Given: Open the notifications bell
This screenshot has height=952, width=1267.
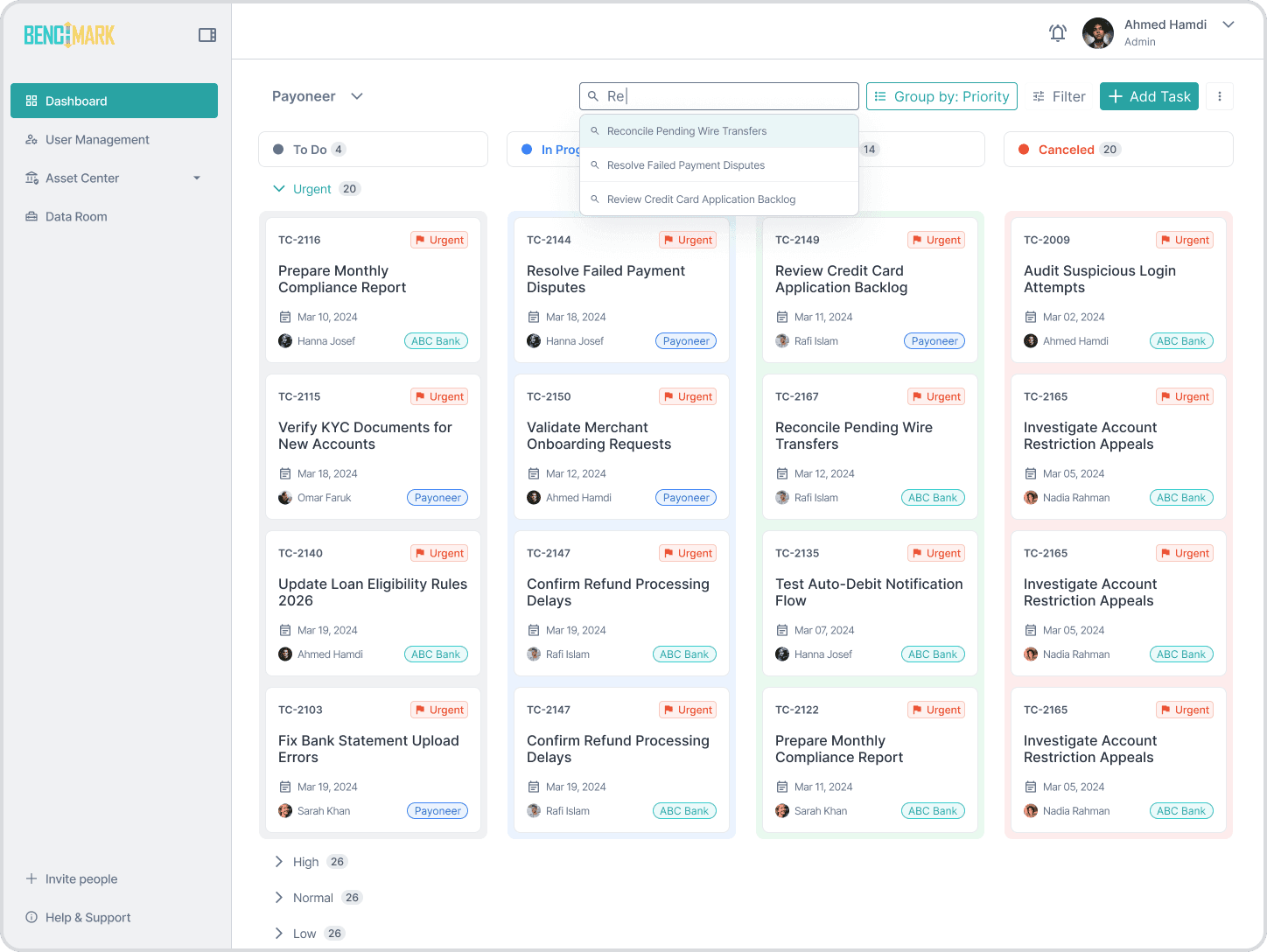Looking at the screenshot, I should pyautogui.click(x=1058, y=33).
